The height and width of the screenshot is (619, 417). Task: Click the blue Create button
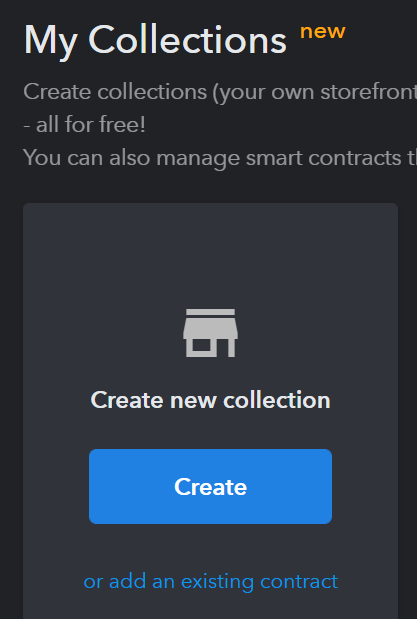coord(210,486)
